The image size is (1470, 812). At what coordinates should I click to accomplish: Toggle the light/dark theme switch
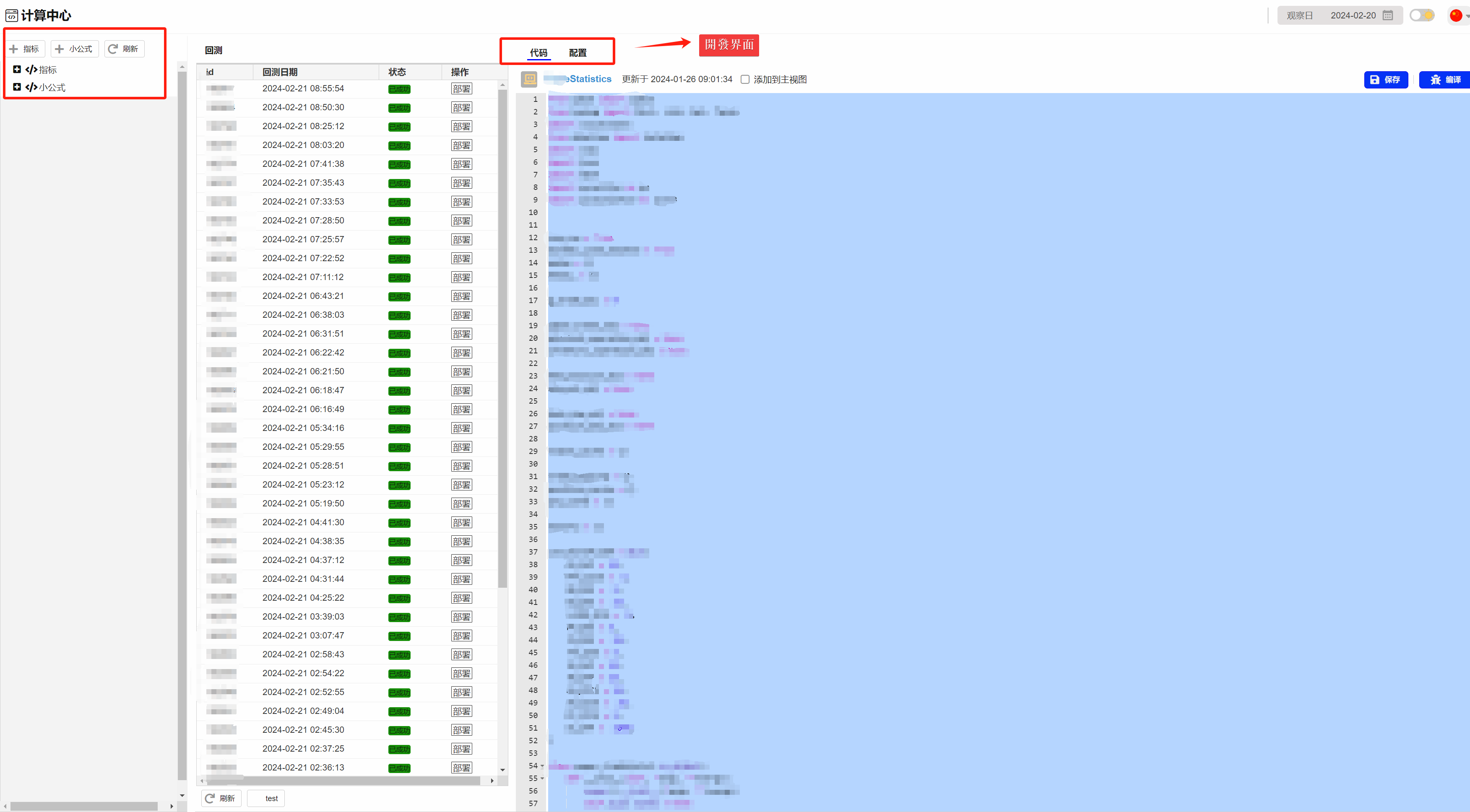click(x=1421, y=16)
